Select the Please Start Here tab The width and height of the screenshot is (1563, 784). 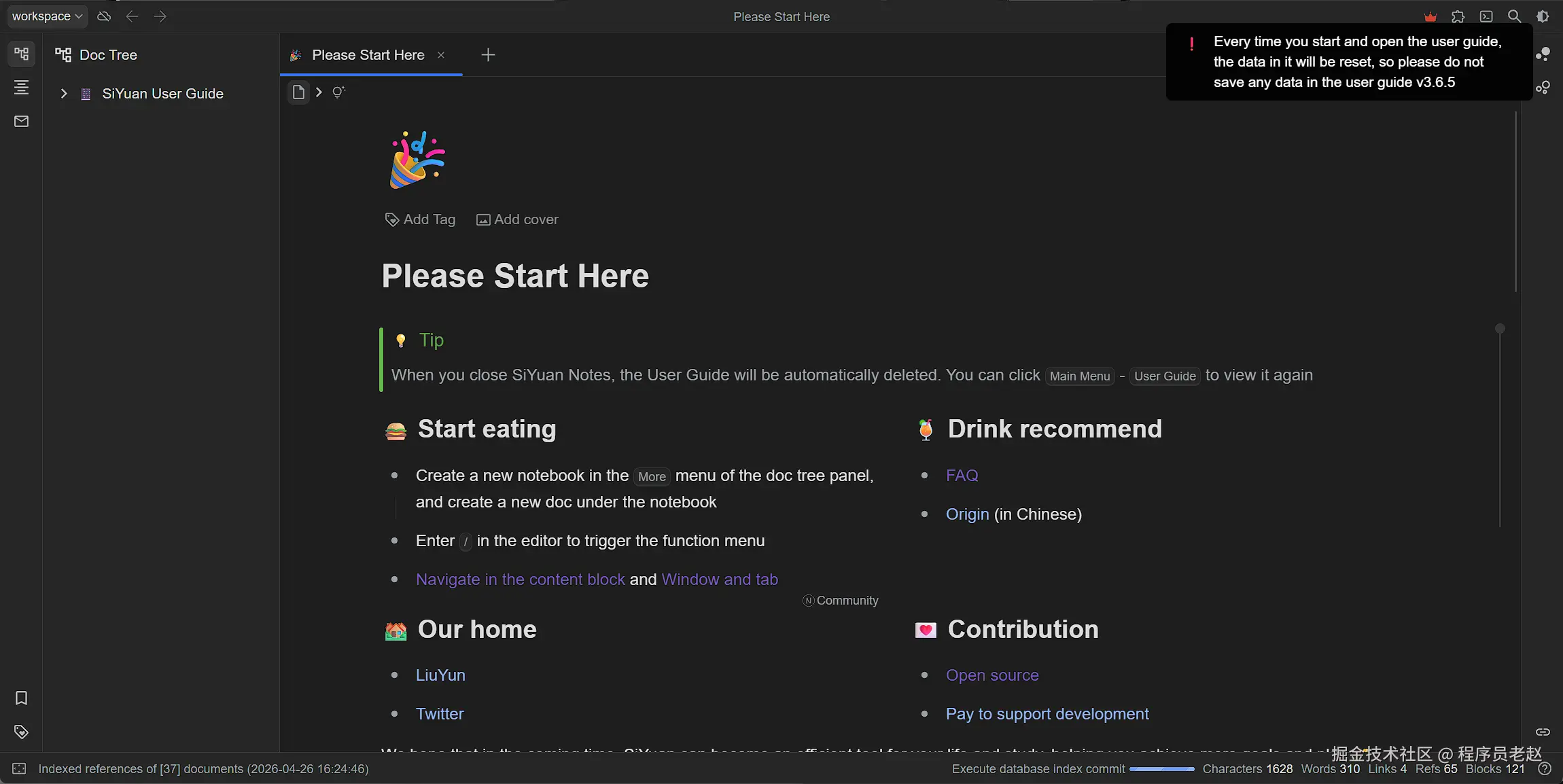pyautogui.click(x=368, y=55)
